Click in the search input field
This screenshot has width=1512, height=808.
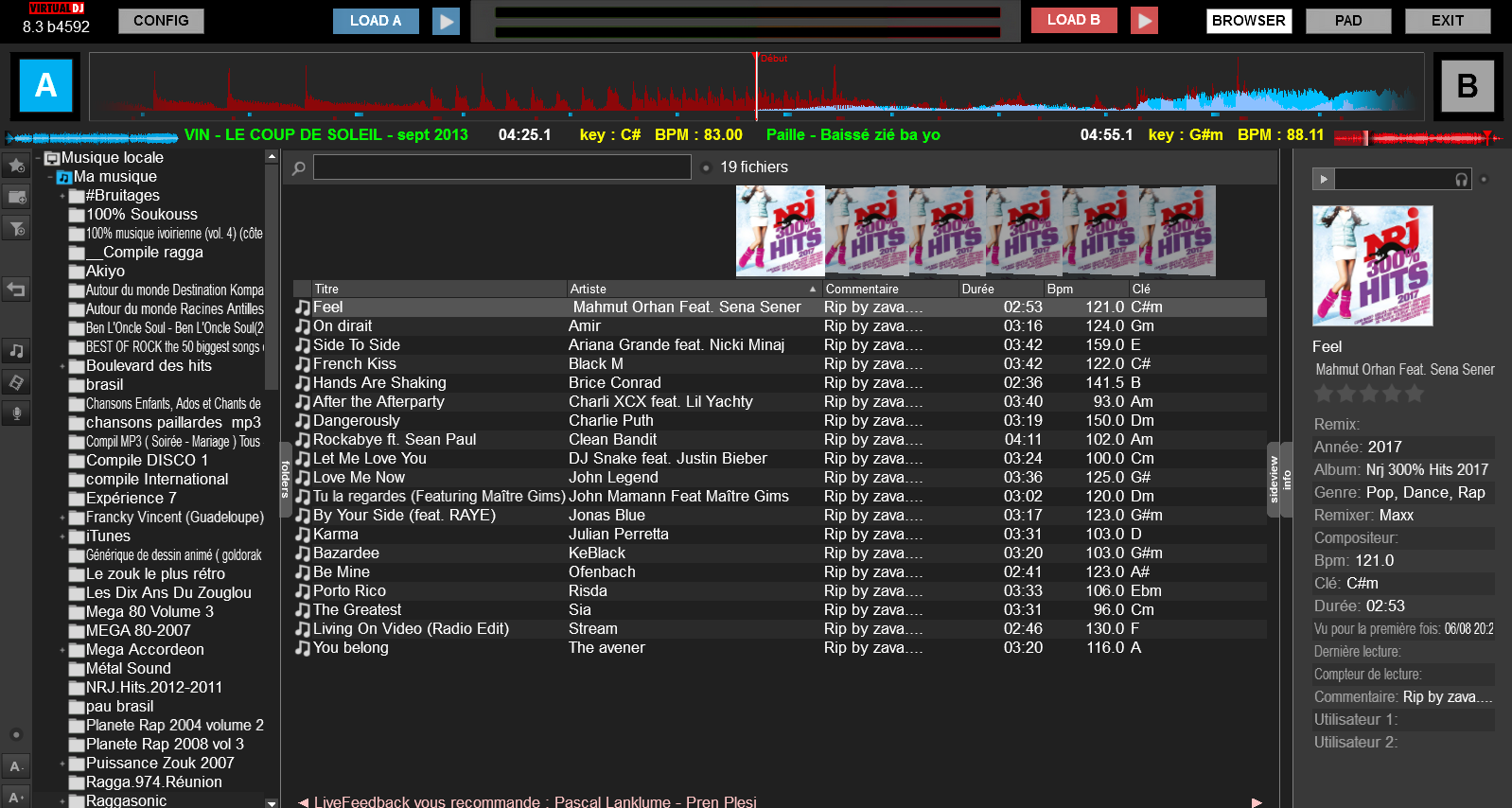pos(502,167)
